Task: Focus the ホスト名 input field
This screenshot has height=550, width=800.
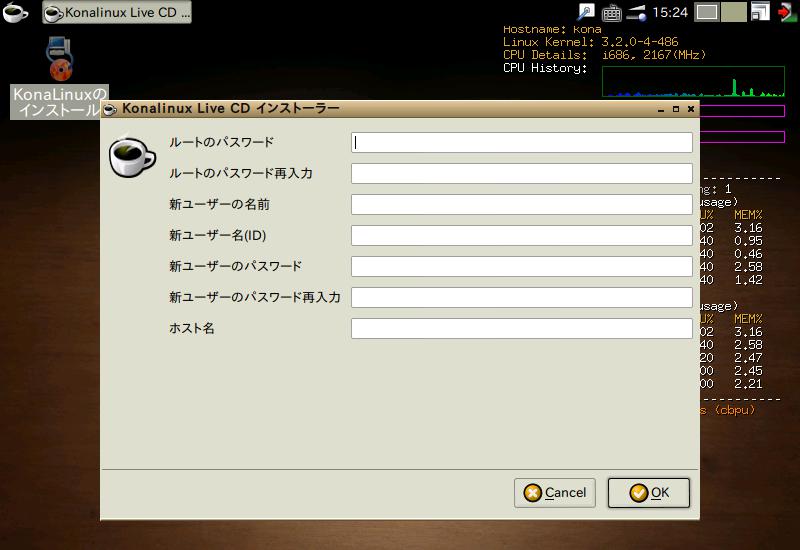Action: tap(521, 329)
